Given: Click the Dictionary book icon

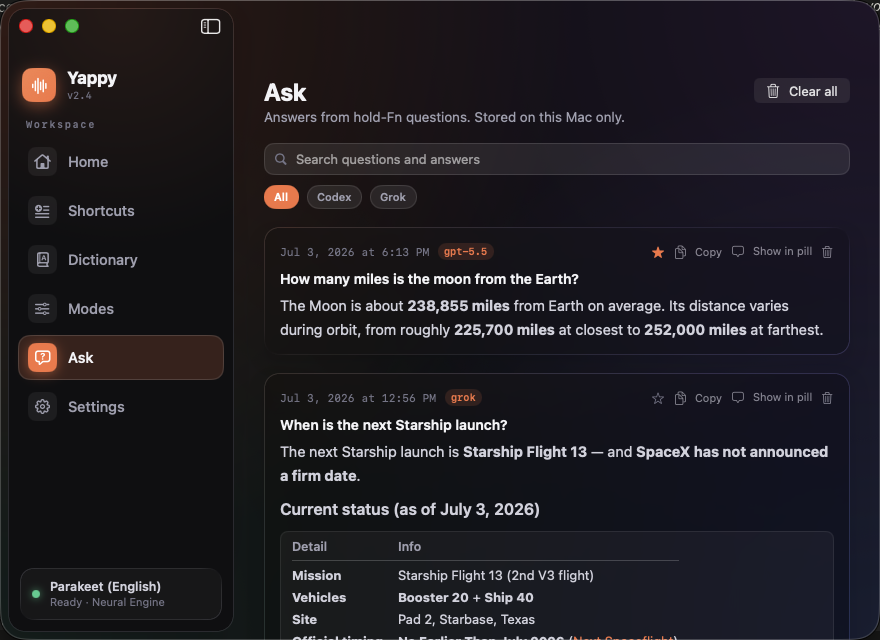Looking at the screenshot, I should (42, 259).
